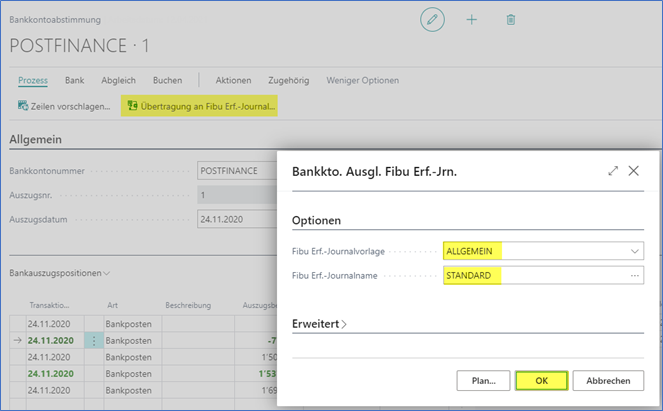
Task: Click the OK button
Action: [x=541, y=381]
